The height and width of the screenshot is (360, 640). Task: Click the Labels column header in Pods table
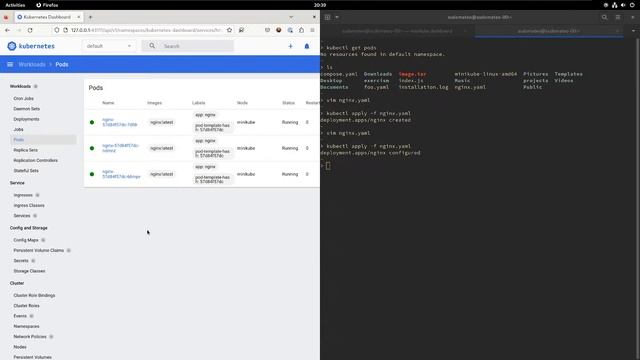click(199, 103)
